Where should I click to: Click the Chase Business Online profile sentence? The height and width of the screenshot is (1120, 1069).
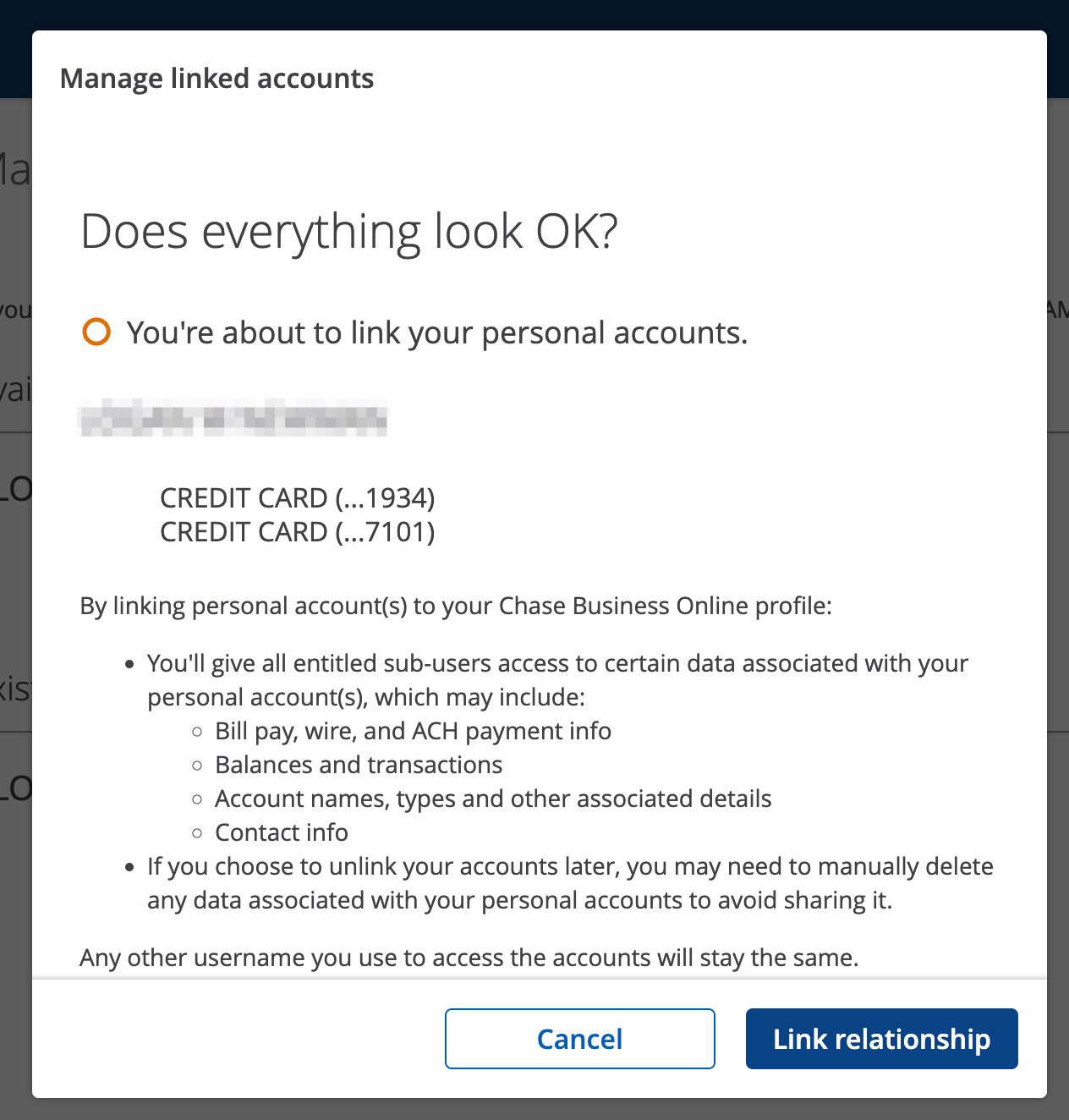456,606
